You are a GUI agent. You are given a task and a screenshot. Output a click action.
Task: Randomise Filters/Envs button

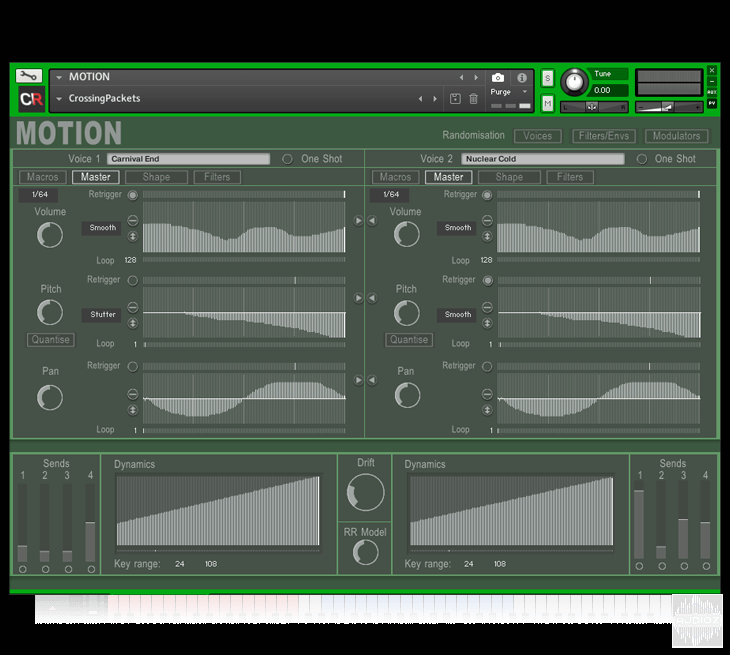[604, 136]
